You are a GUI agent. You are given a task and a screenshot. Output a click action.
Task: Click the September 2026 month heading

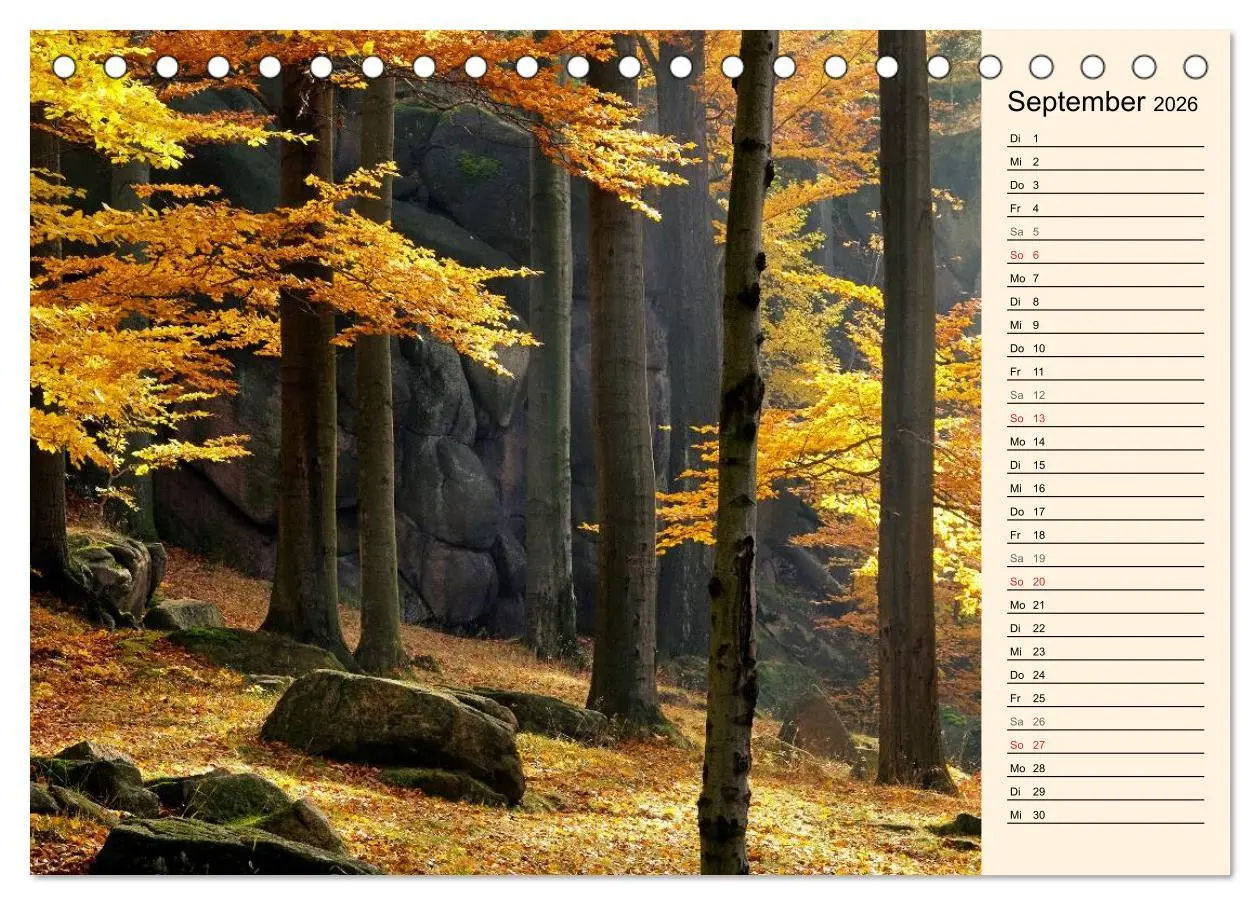pyautogui.click(x=1102, y=102)
